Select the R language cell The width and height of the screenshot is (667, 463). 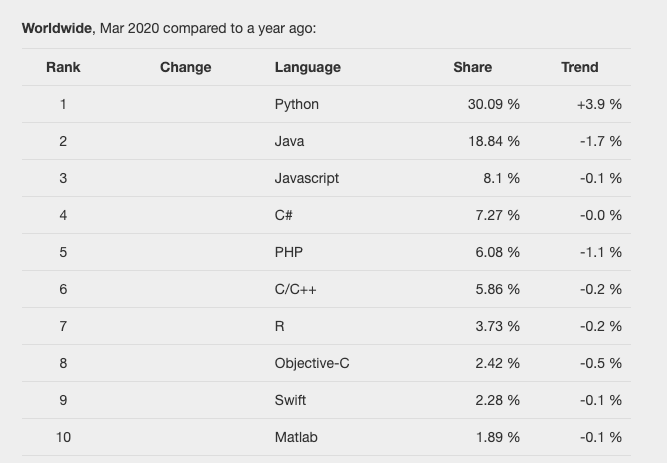click(279, 326)
